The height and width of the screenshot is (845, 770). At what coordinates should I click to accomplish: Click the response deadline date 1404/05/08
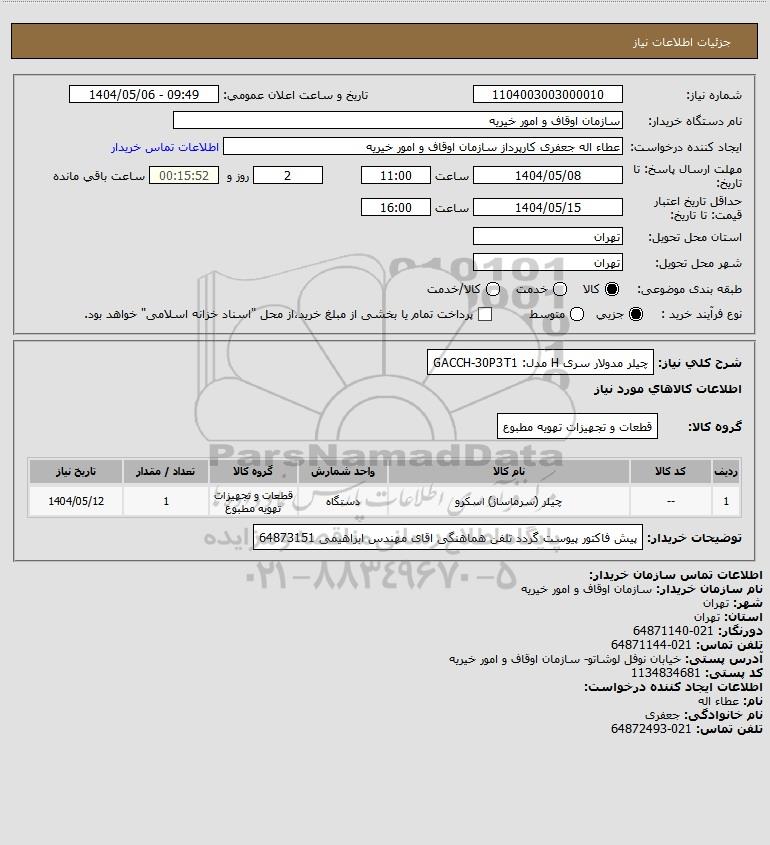[547, 176]
